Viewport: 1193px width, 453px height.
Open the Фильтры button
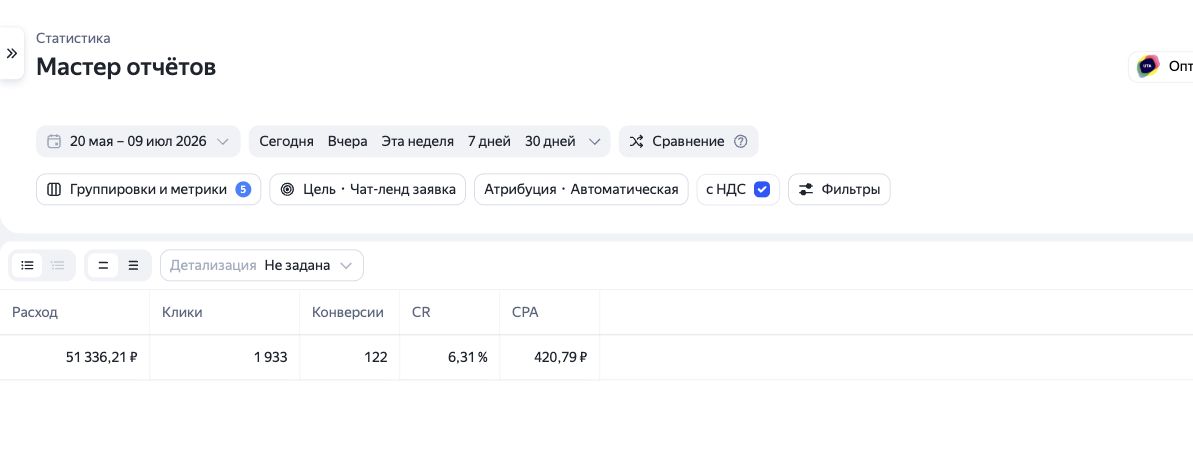[839, 190]
